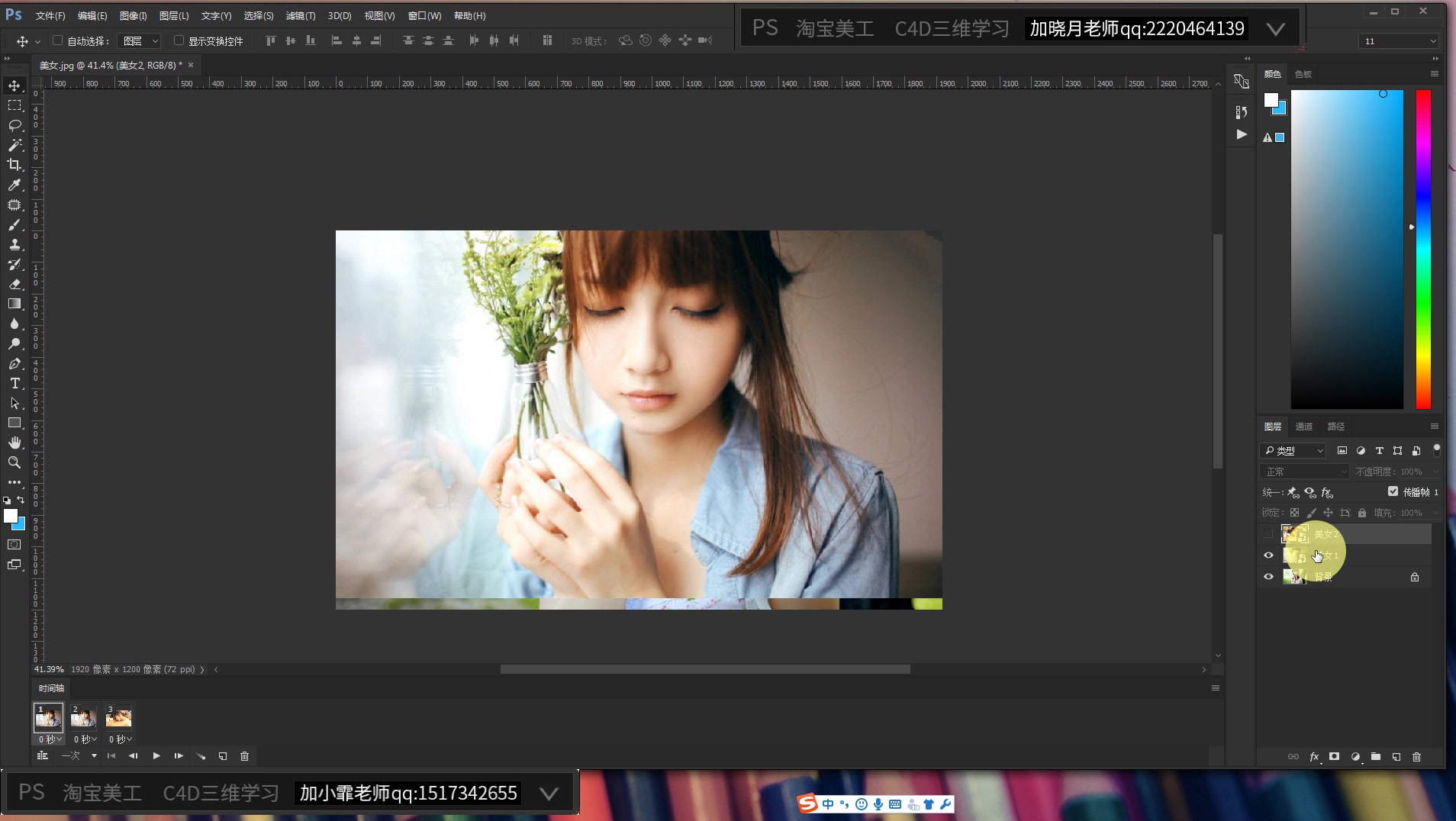Image resolution: width=1456 pixels, height=821 pixels.
Task: Open the 正常 blend mode dropdown
Action: (x=1305, y=472)
